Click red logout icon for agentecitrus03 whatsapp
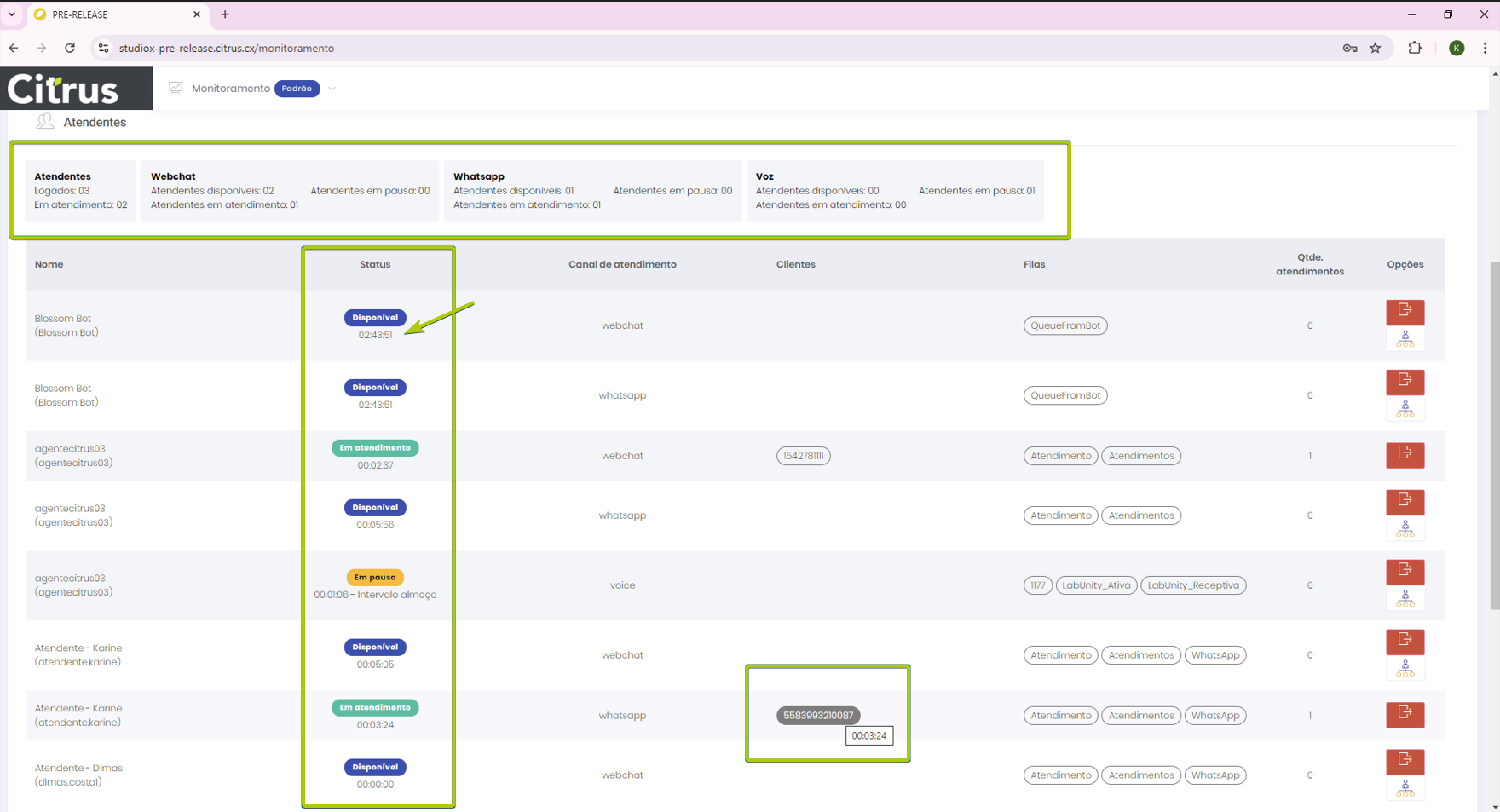The width and height of the screenshot is (1500, 812). point(1405,501)
